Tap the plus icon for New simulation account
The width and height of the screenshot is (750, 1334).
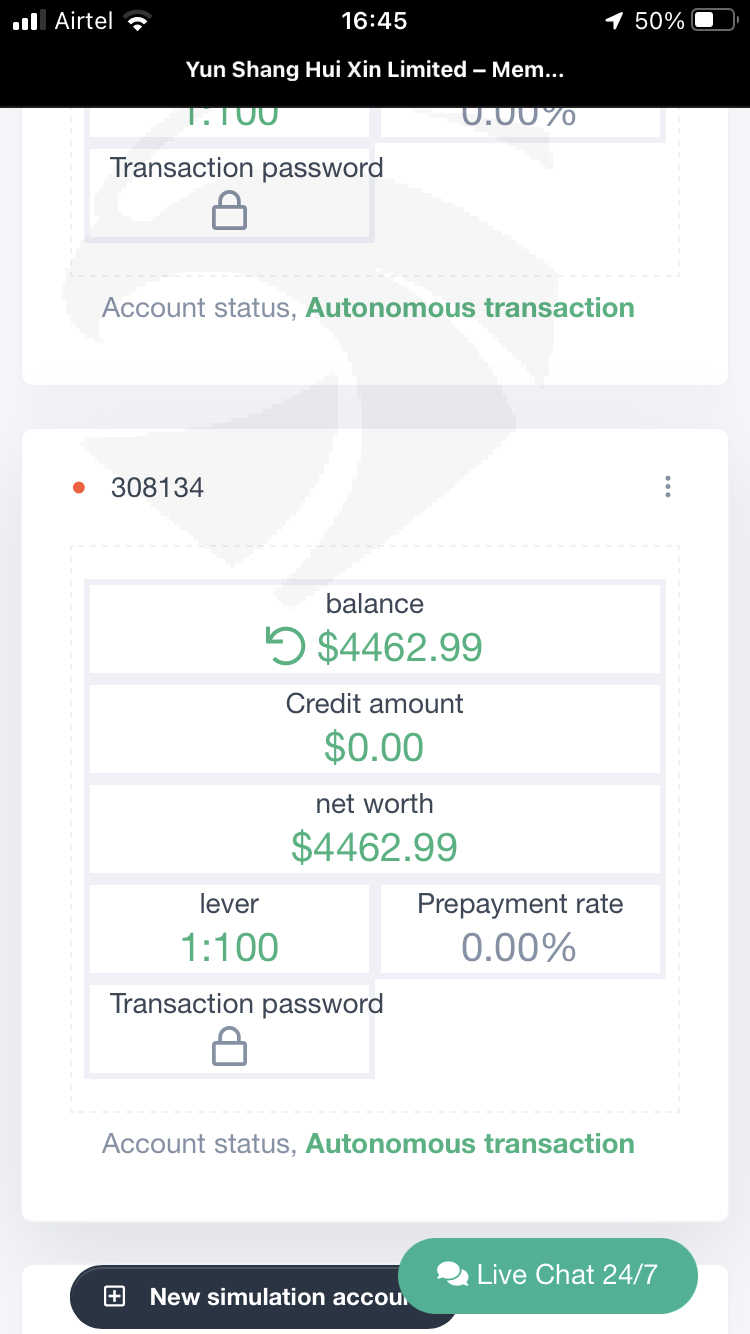(115, 1297)
